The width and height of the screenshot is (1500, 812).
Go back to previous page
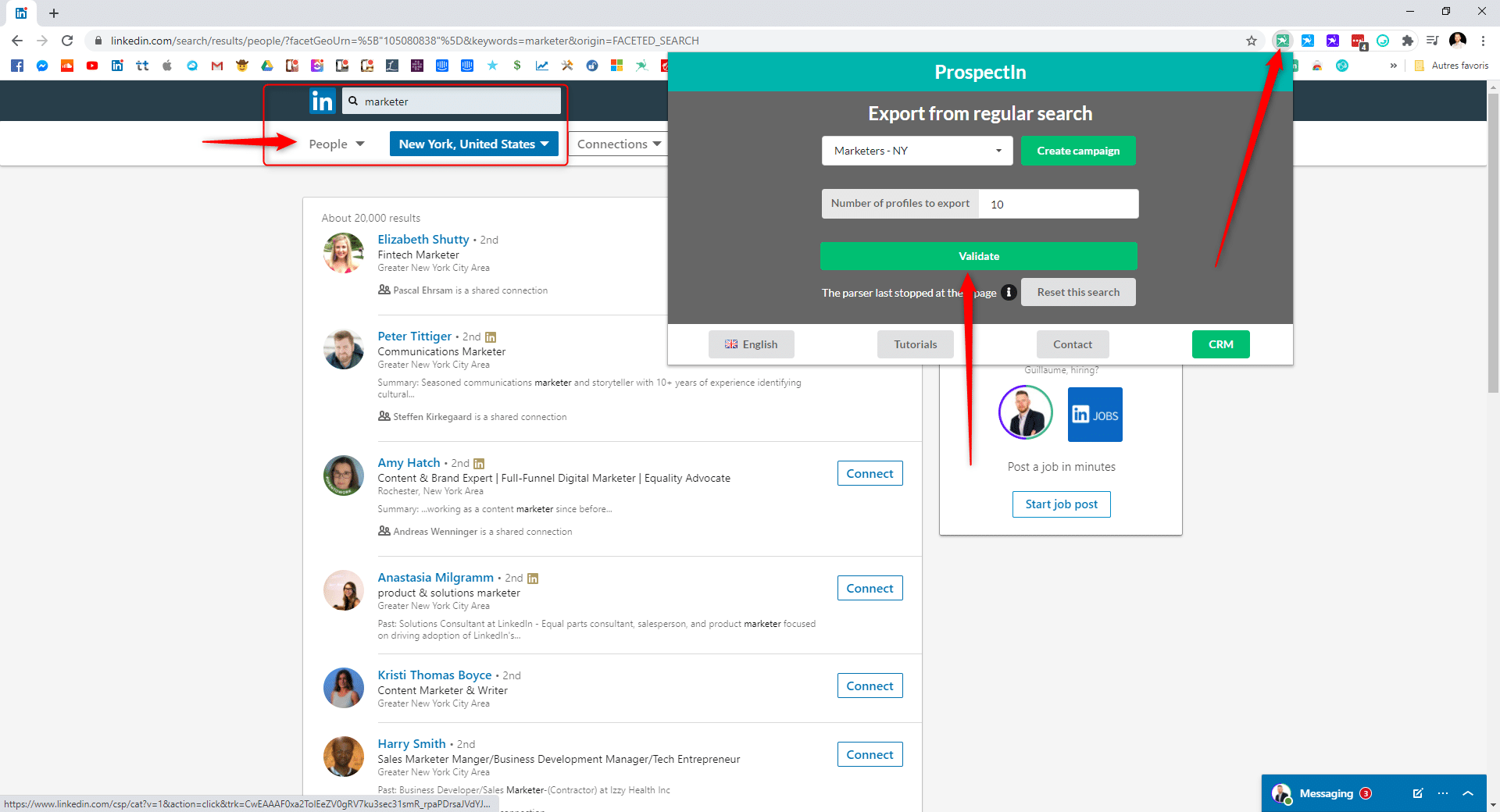(17, 41)
